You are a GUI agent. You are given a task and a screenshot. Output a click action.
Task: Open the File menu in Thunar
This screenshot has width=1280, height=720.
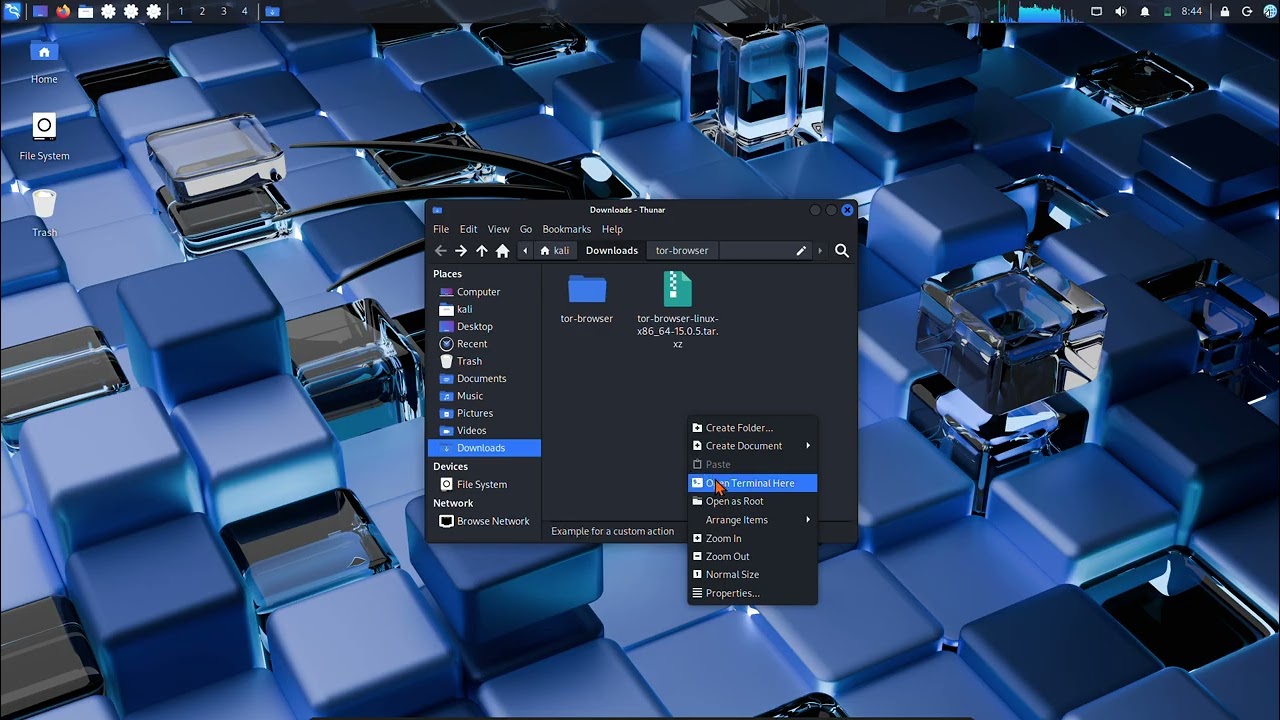pos(441,229)
